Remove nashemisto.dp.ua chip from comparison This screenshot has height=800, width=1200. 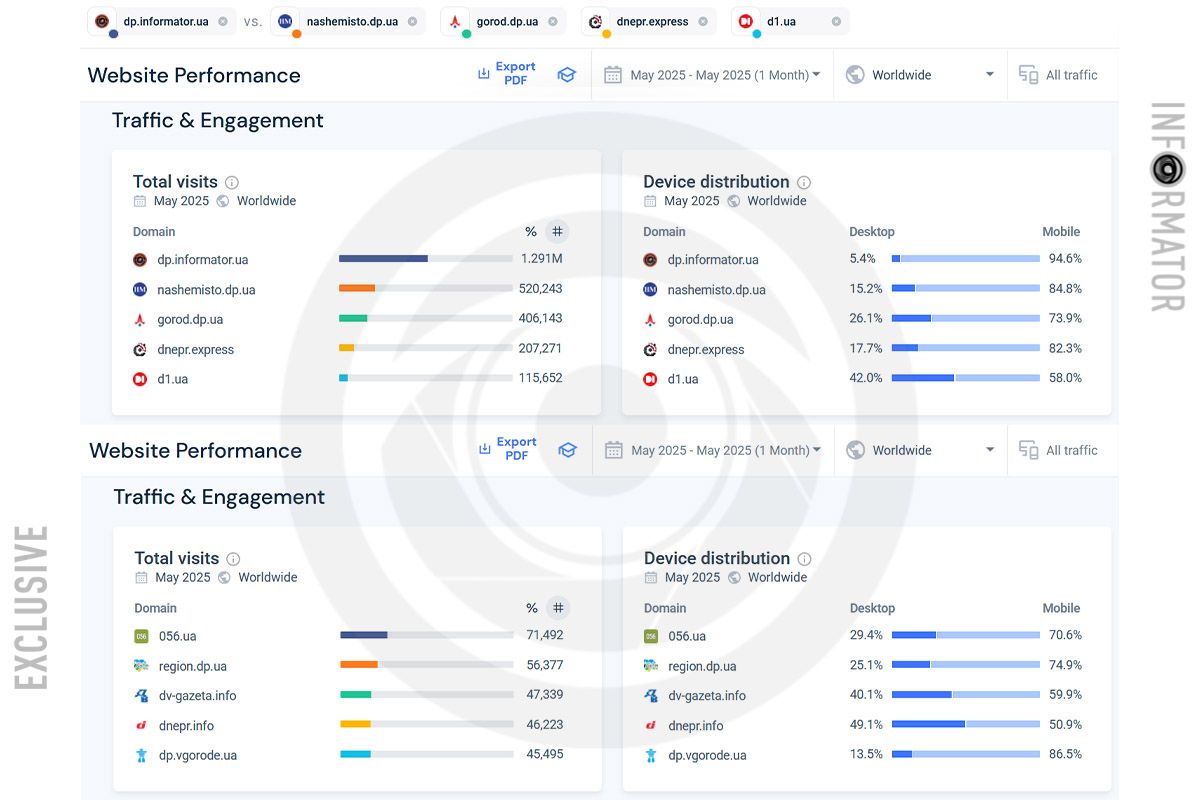pyautogui.click(x=411, y=21)
